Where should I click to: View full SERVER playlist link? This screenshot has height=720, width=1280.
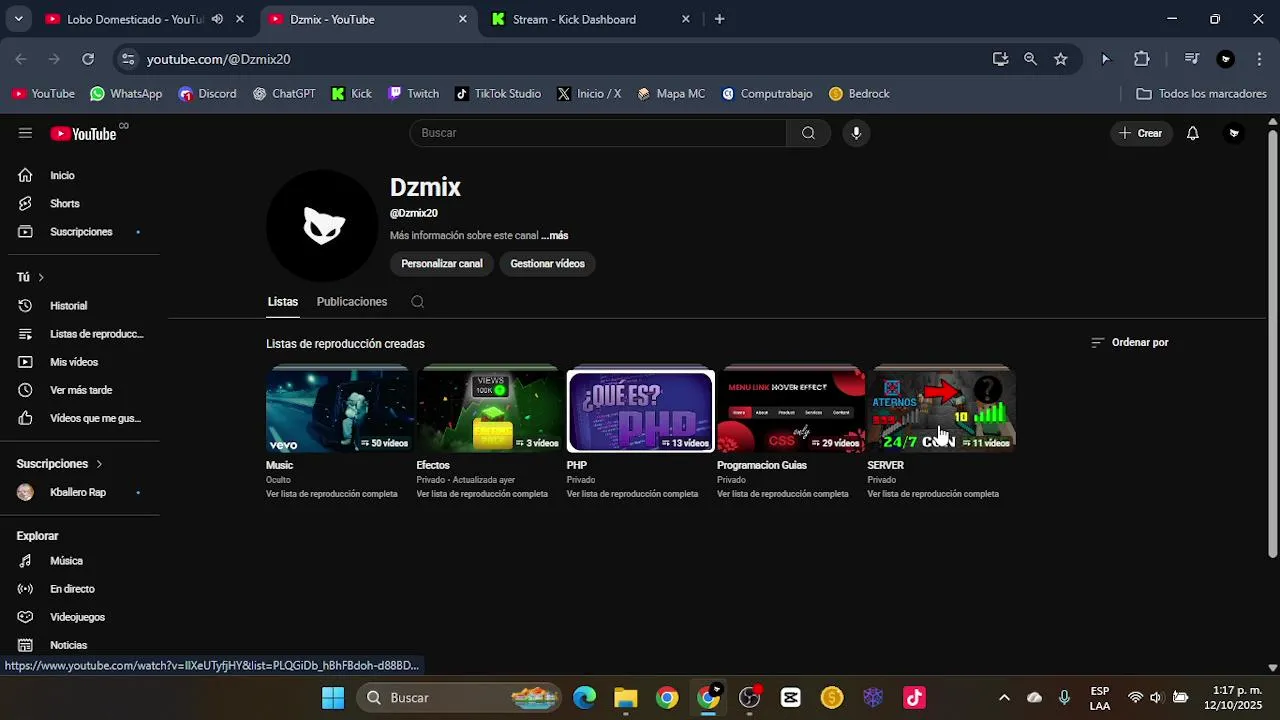pyautogui.click(x=933, y=494)
